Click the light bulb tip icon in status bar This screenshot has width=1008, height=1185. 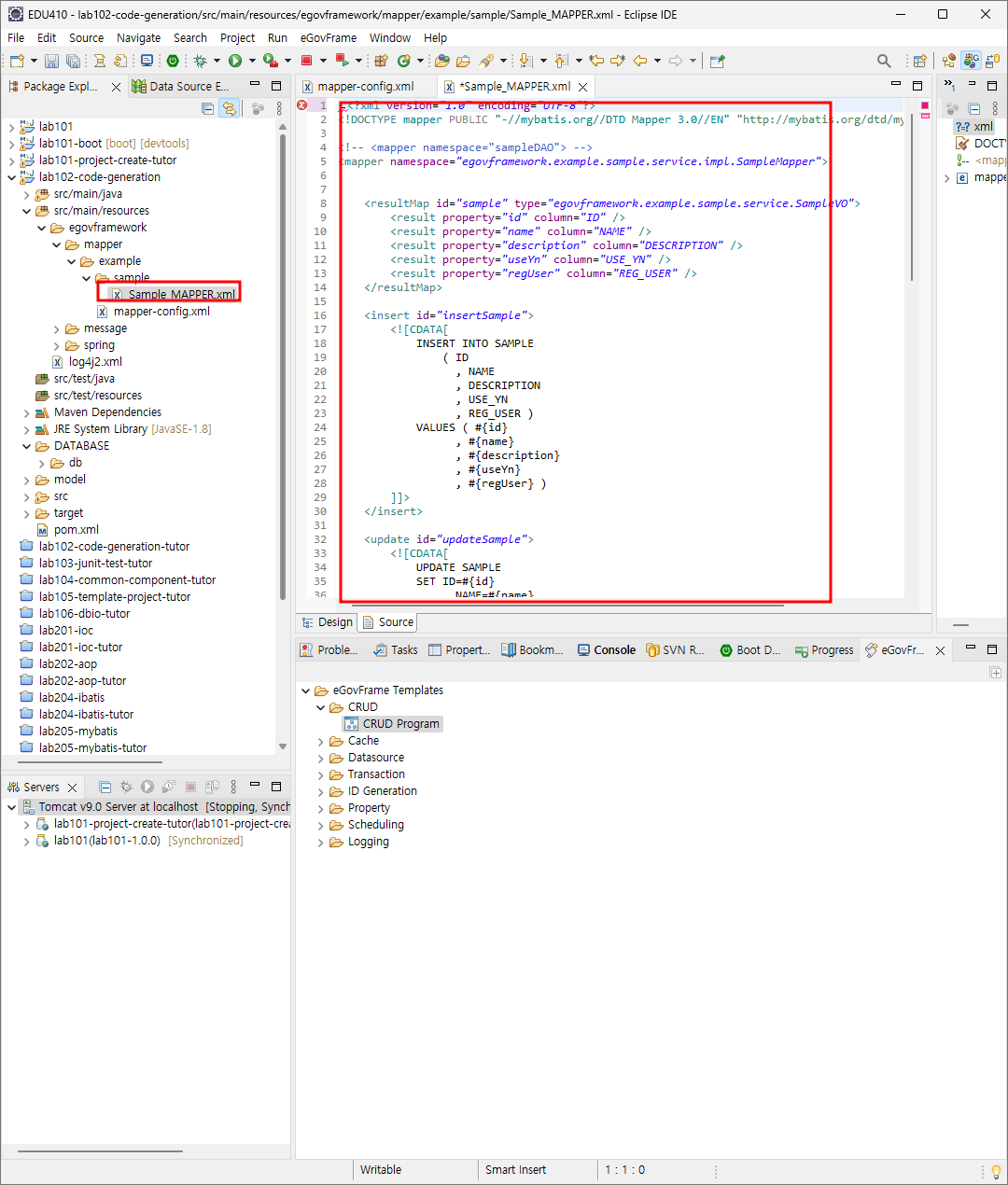[996, 1171]
